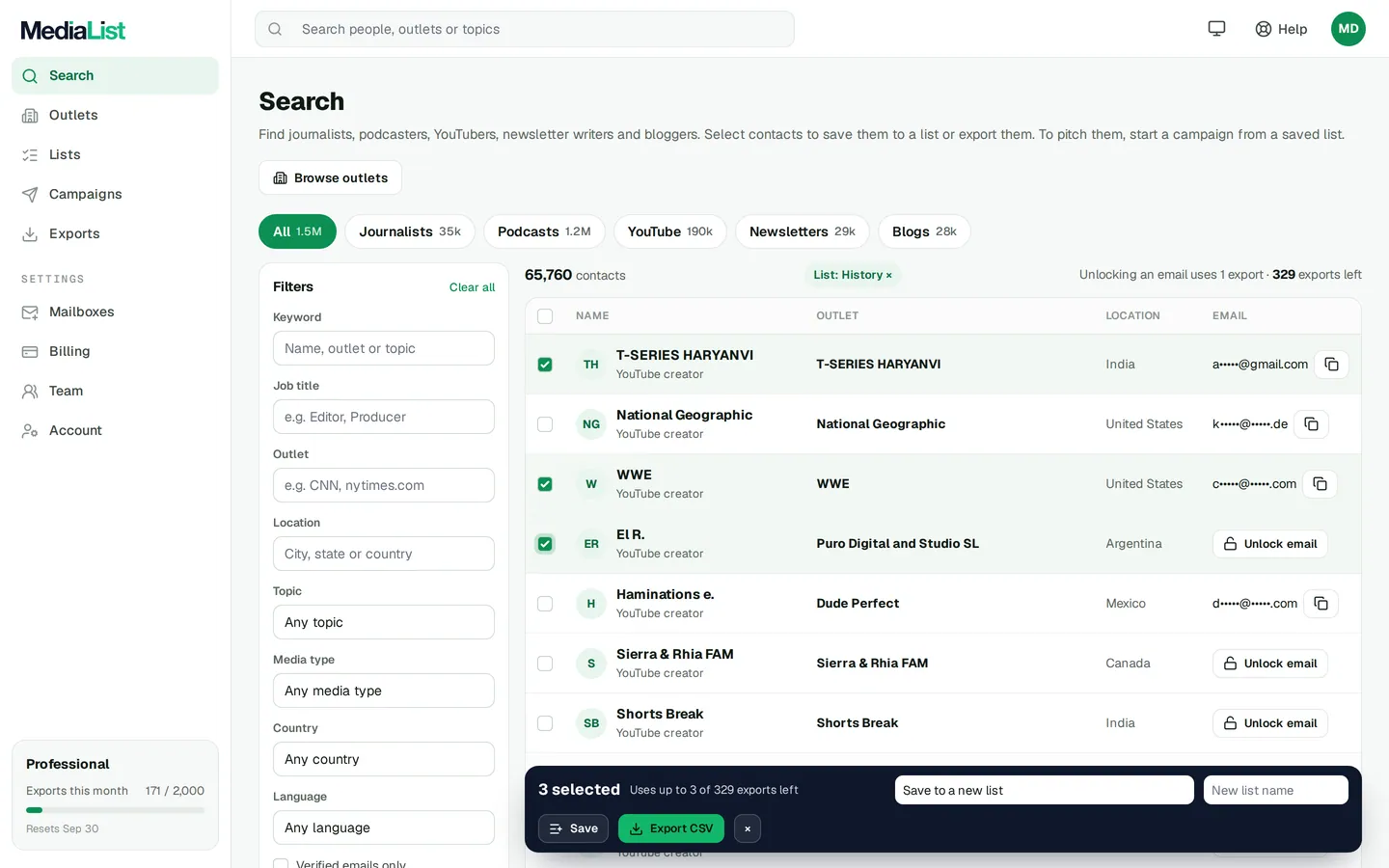Copy WWE contact email address
1389x868 pixels.
(1320, 484)
